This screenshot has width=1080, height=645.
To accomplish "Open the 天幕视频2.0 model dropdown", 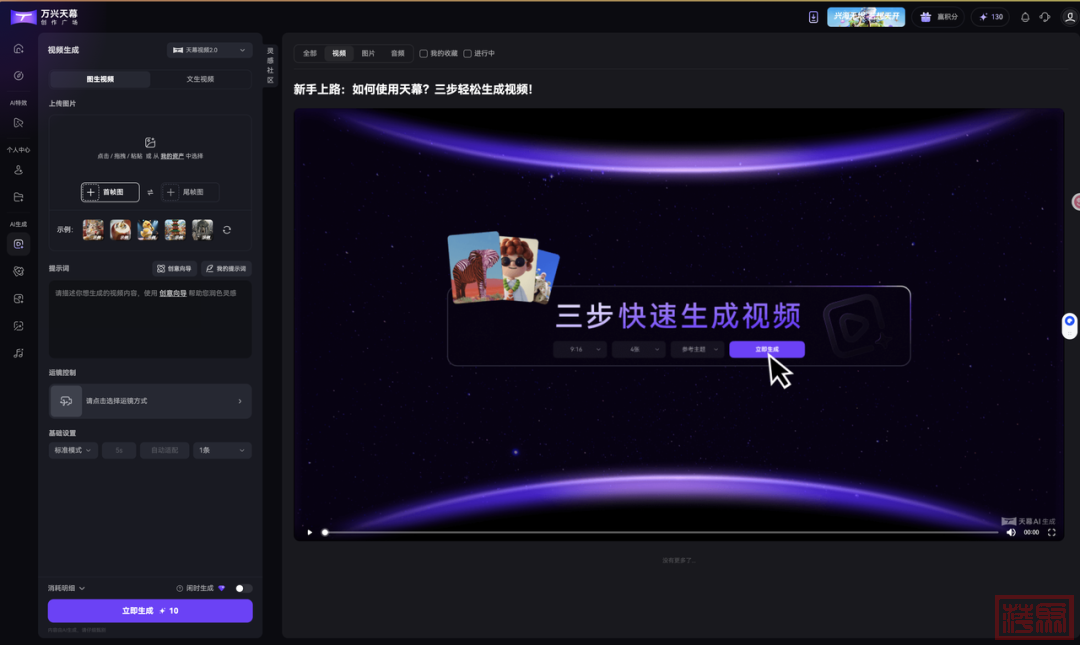I will coord(209,50).
